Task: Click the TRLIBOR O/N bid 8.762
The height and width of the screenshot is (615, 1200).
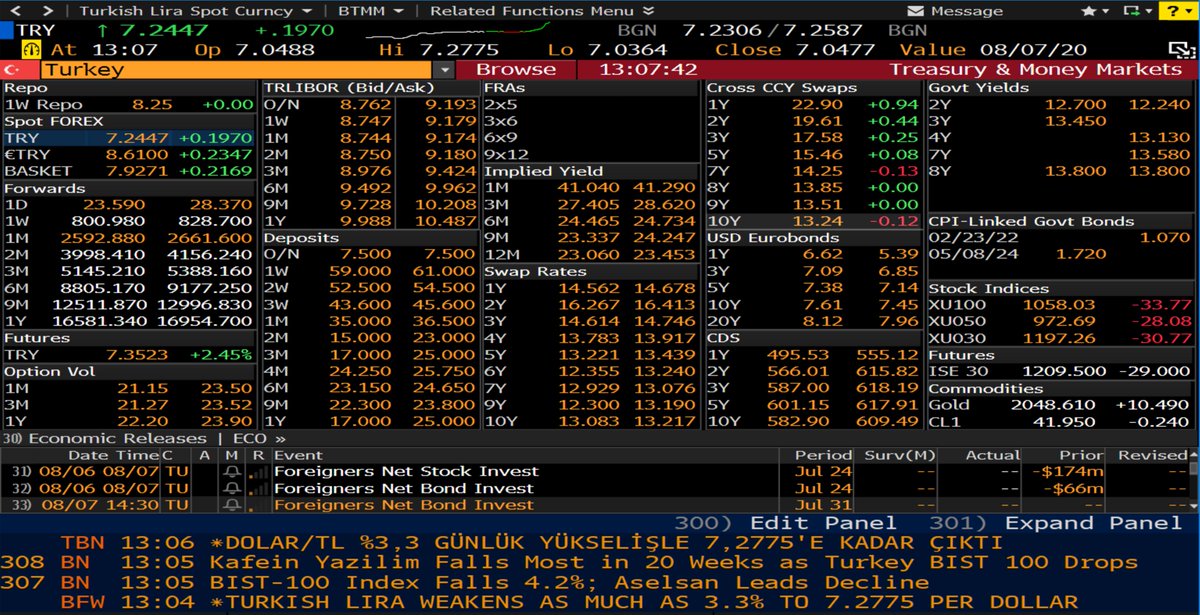Action: click(367, 104)
